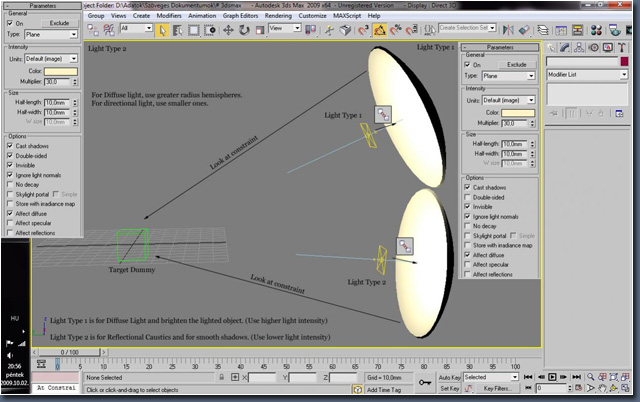640x402 pixels.
Task: Open the Layer Manager icon
Action: 542,30
